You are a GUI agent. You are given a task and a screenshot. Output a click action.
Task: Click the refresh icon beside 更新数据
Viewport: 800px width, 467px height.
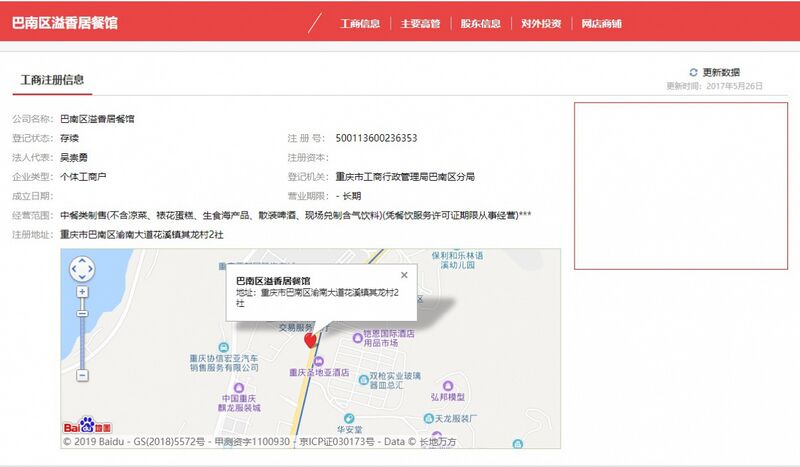tap(693, 72)
